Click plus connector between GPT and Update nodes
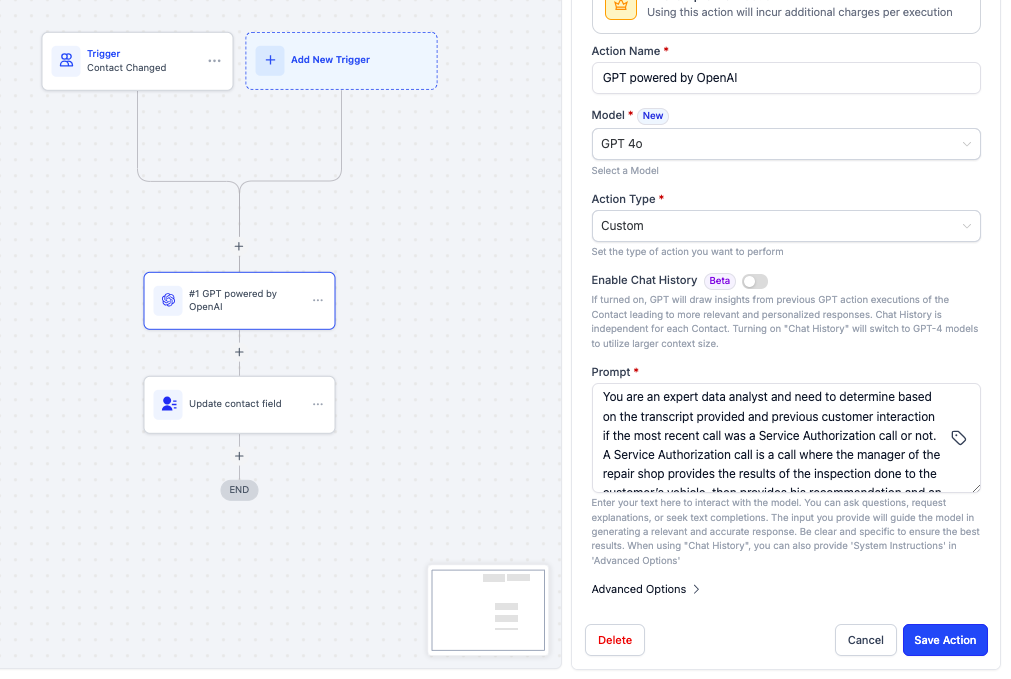Viewport: 1011px width, 679px height. point(239,352)
